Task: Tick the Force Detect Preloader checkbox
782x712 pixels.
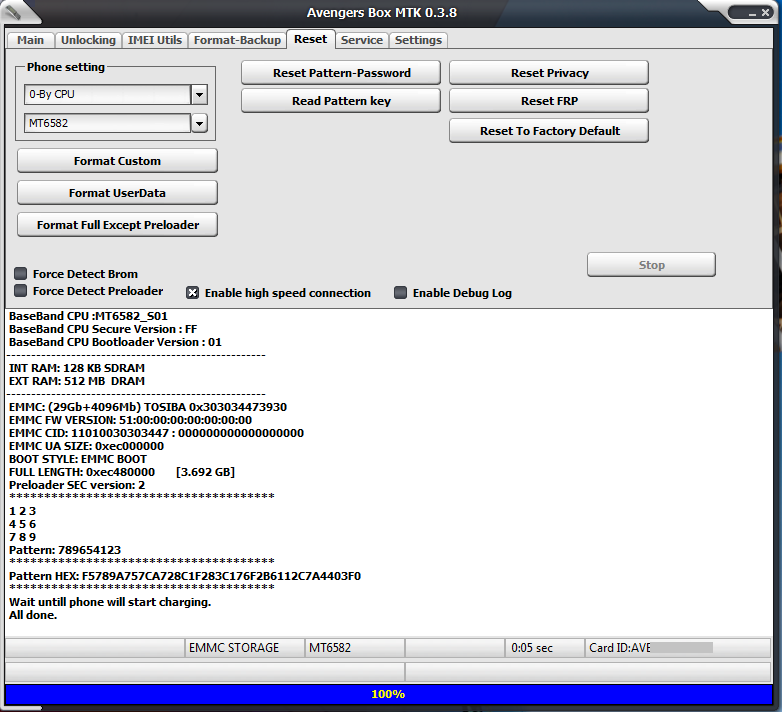Action: pos(21,291)
